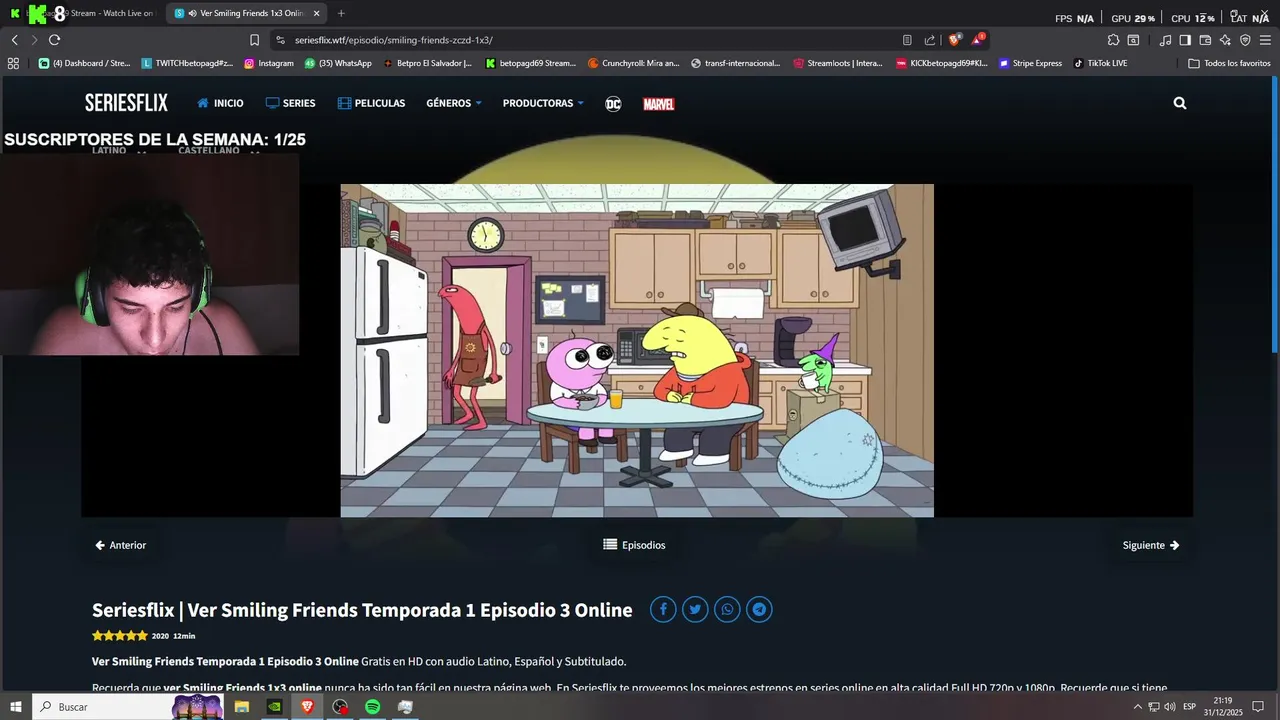
Task: Open the (35) WhatsApp bookmark
Action: pos(338,63)
